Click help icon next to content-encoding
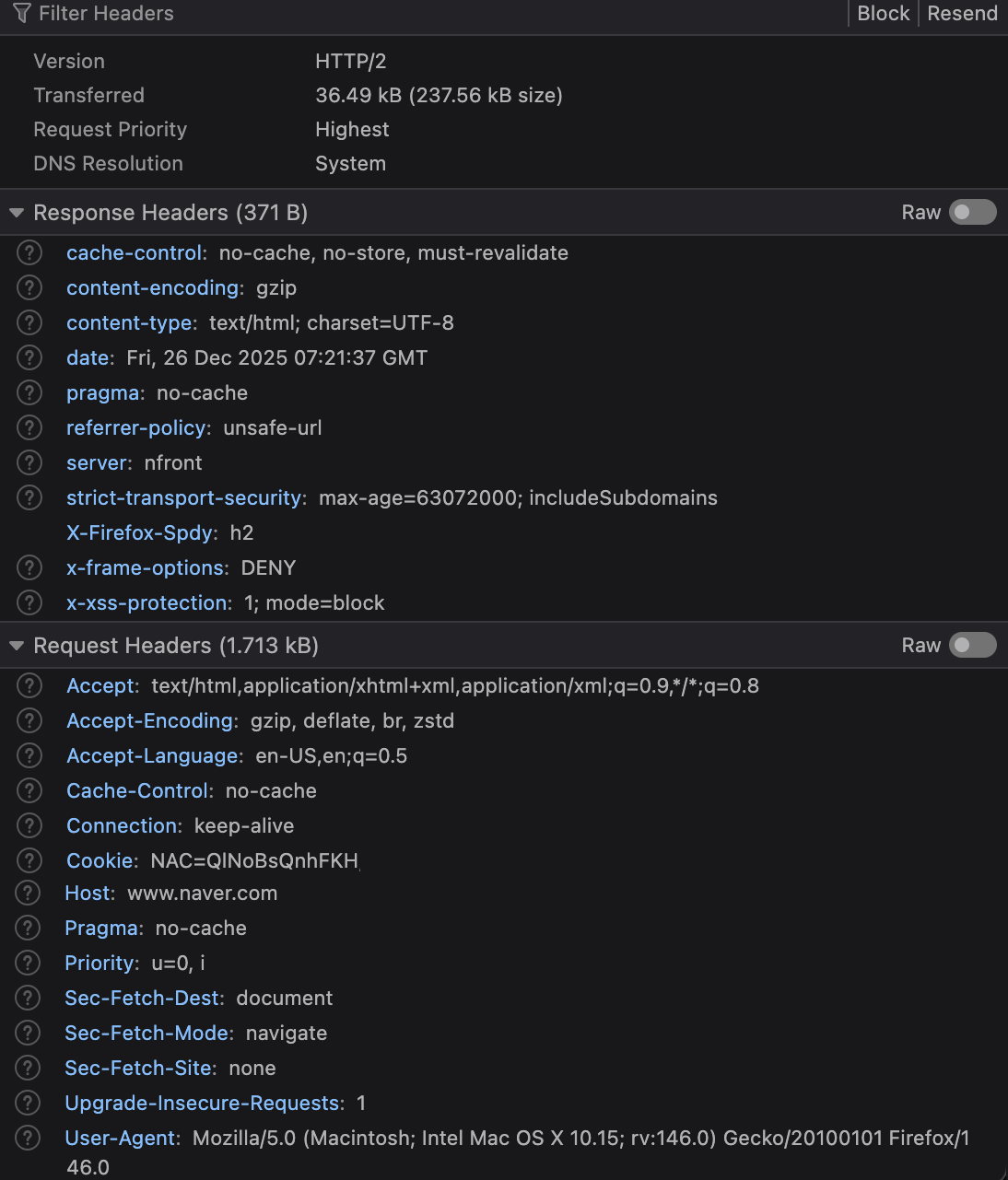Viewport: 1008px width, 1180px height. (29, 287)
